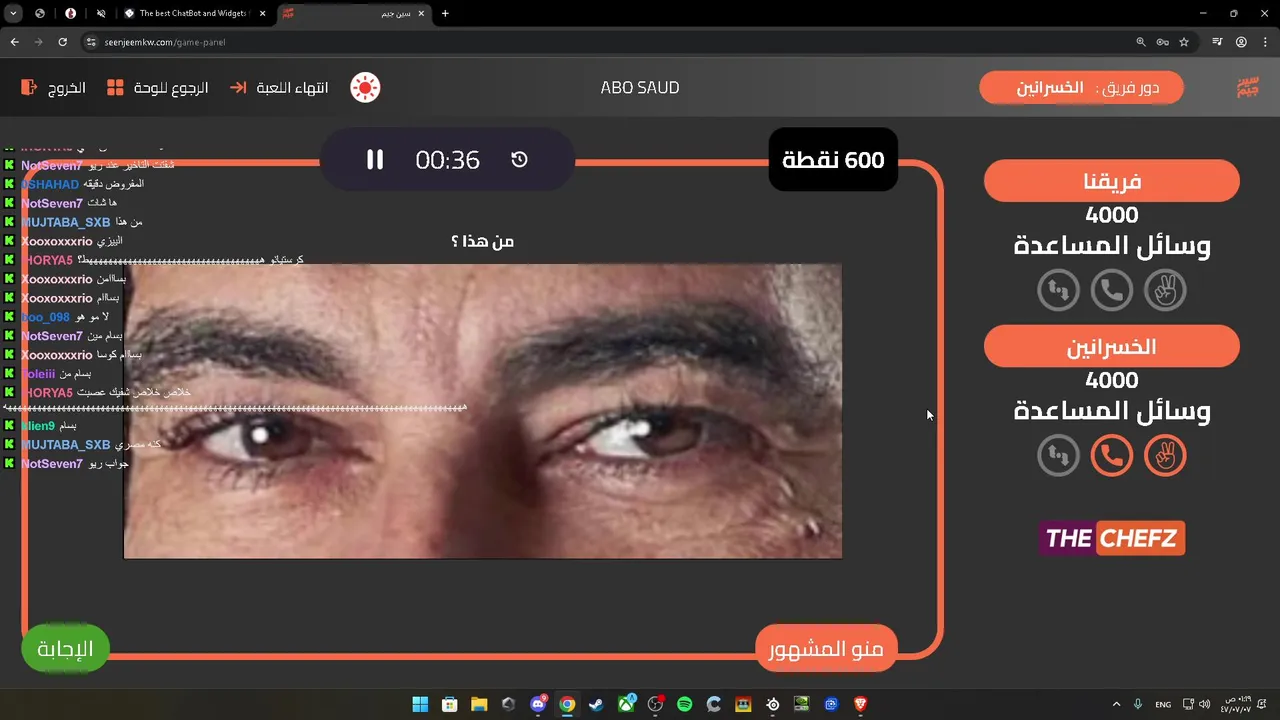Image resolution: width=1280 pixels, height=720 pixels.
Task: Open the tab search dropdown
Action: 13,13
